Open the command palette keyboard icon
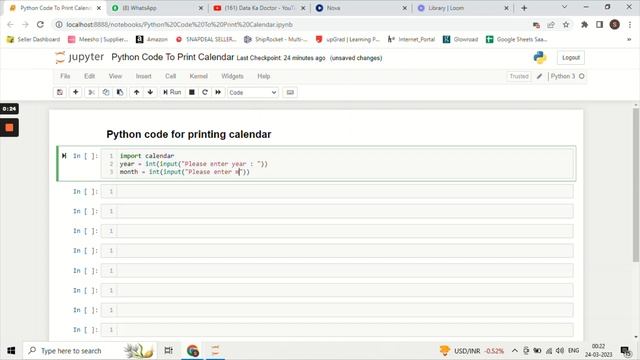Screen dimensions: 640x360 [290, 92]
